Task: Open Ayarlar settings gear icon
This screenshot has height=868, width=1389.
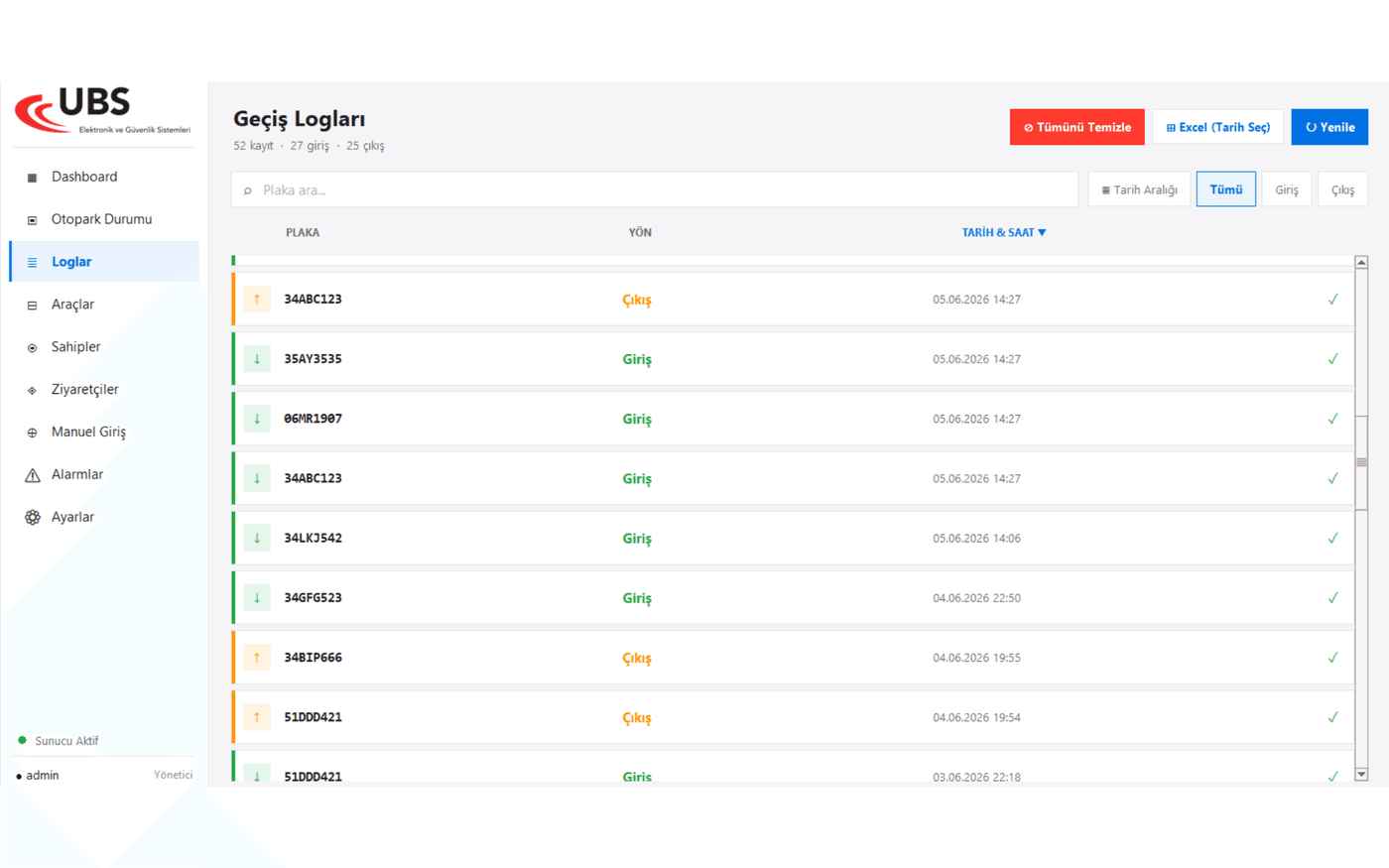Action: pos(32,518)
